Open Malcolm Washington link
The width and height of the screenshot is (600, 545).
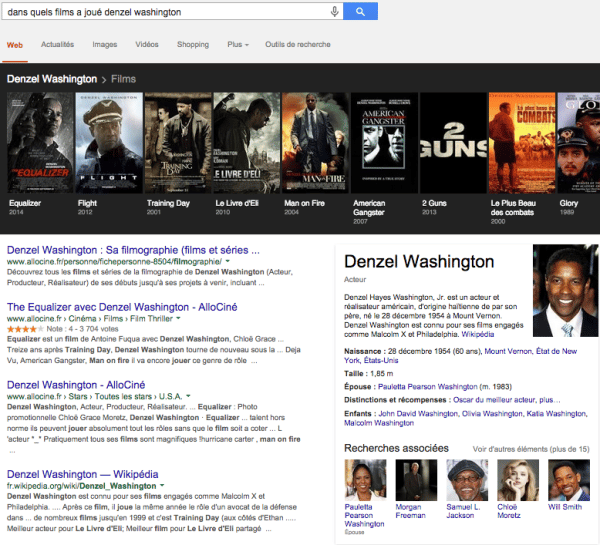click(x=379, y=423)
